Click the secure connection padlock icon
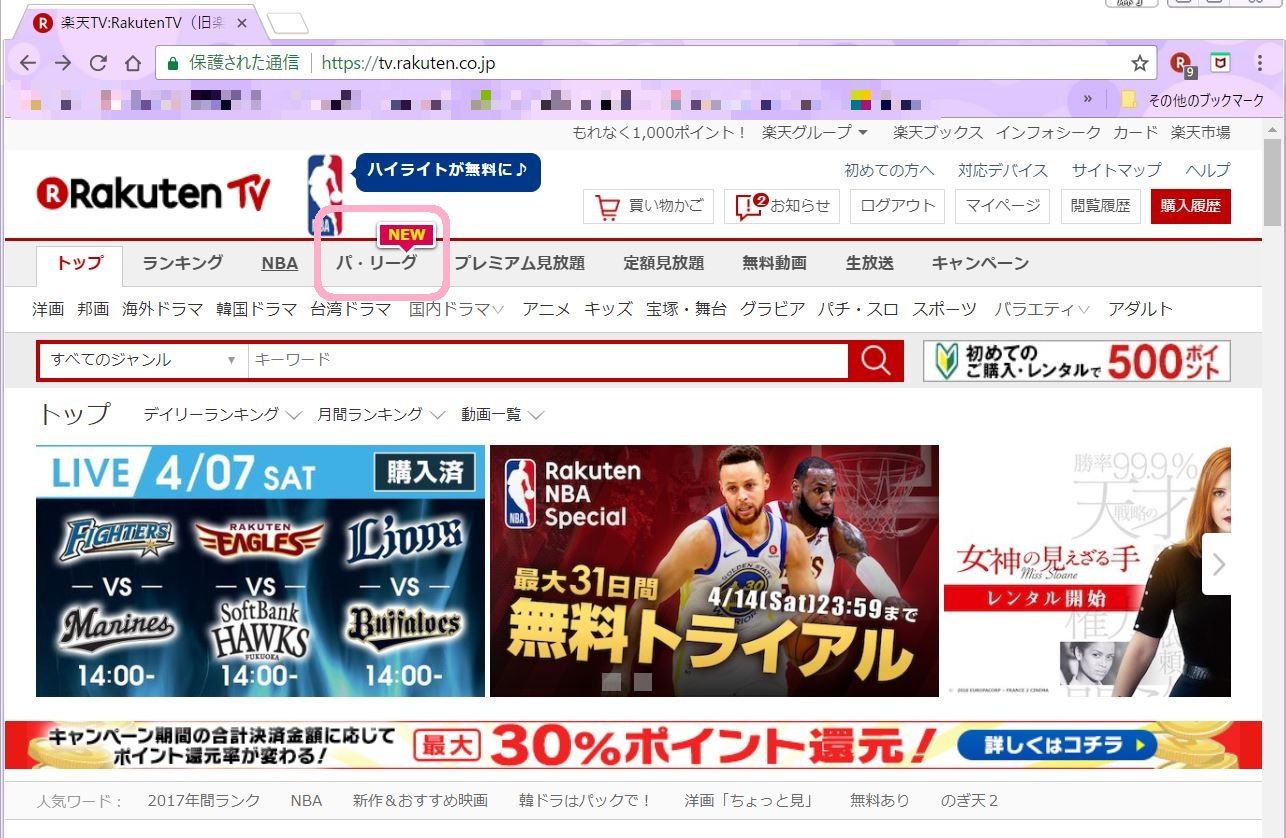The width and height of the screenshot is (1286, 838). point(173,63)
